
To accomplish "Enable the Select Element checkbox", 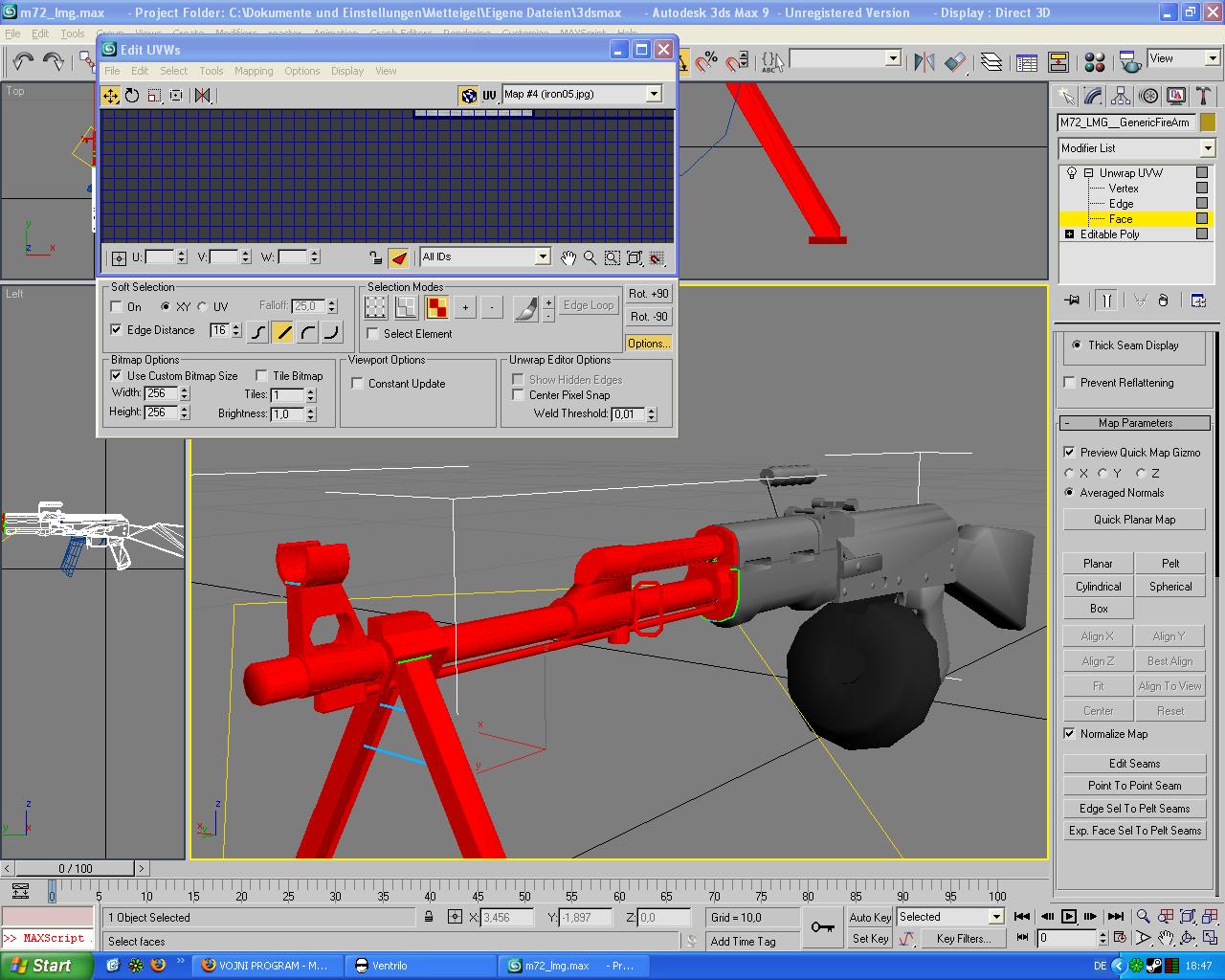I will click(x=373, y=334).
